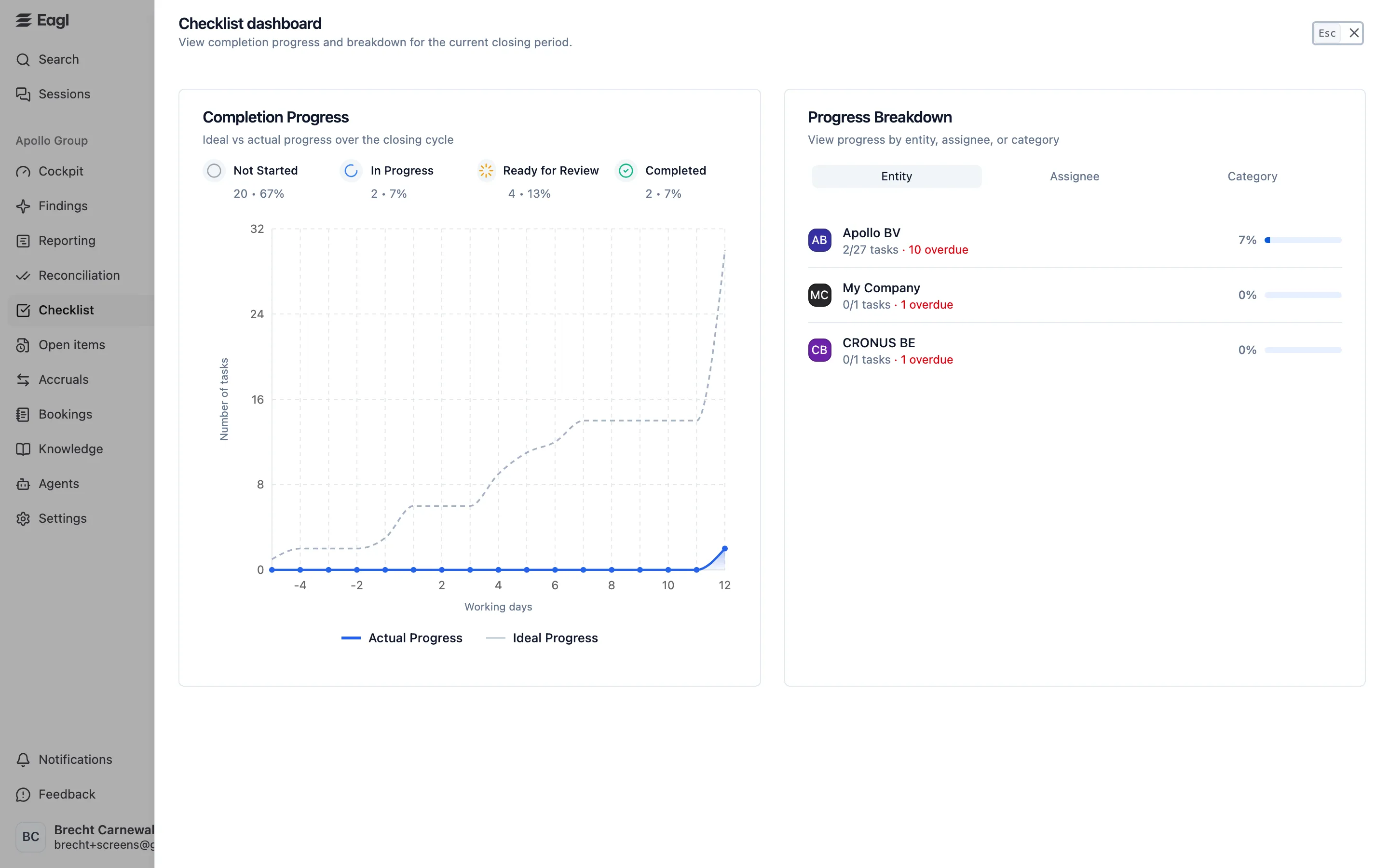Click the Completed status check icon

(626, 171)
